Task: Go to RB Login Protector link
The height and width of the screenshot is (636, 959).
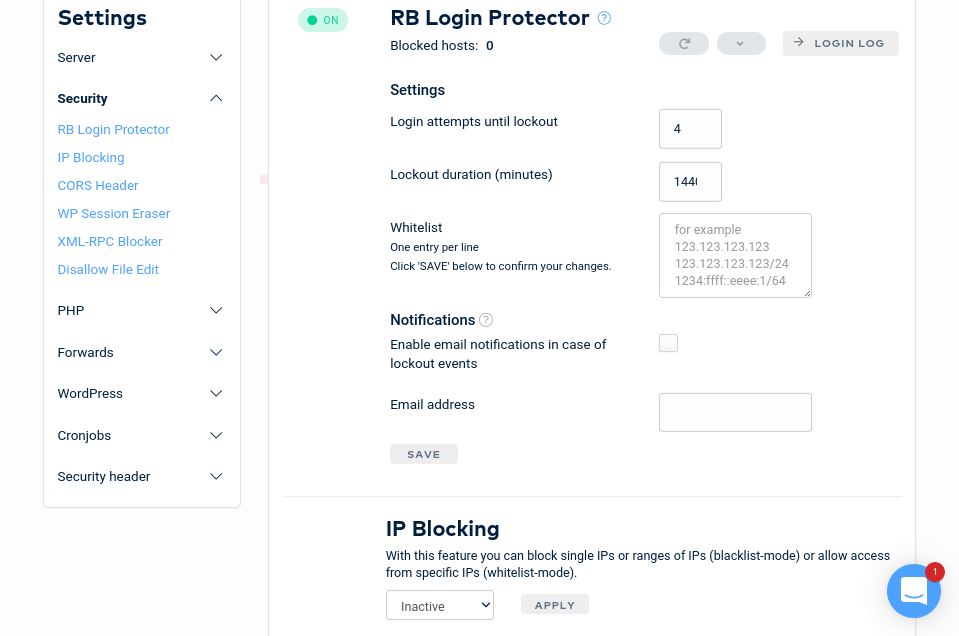Action: [x=113, y=130]
